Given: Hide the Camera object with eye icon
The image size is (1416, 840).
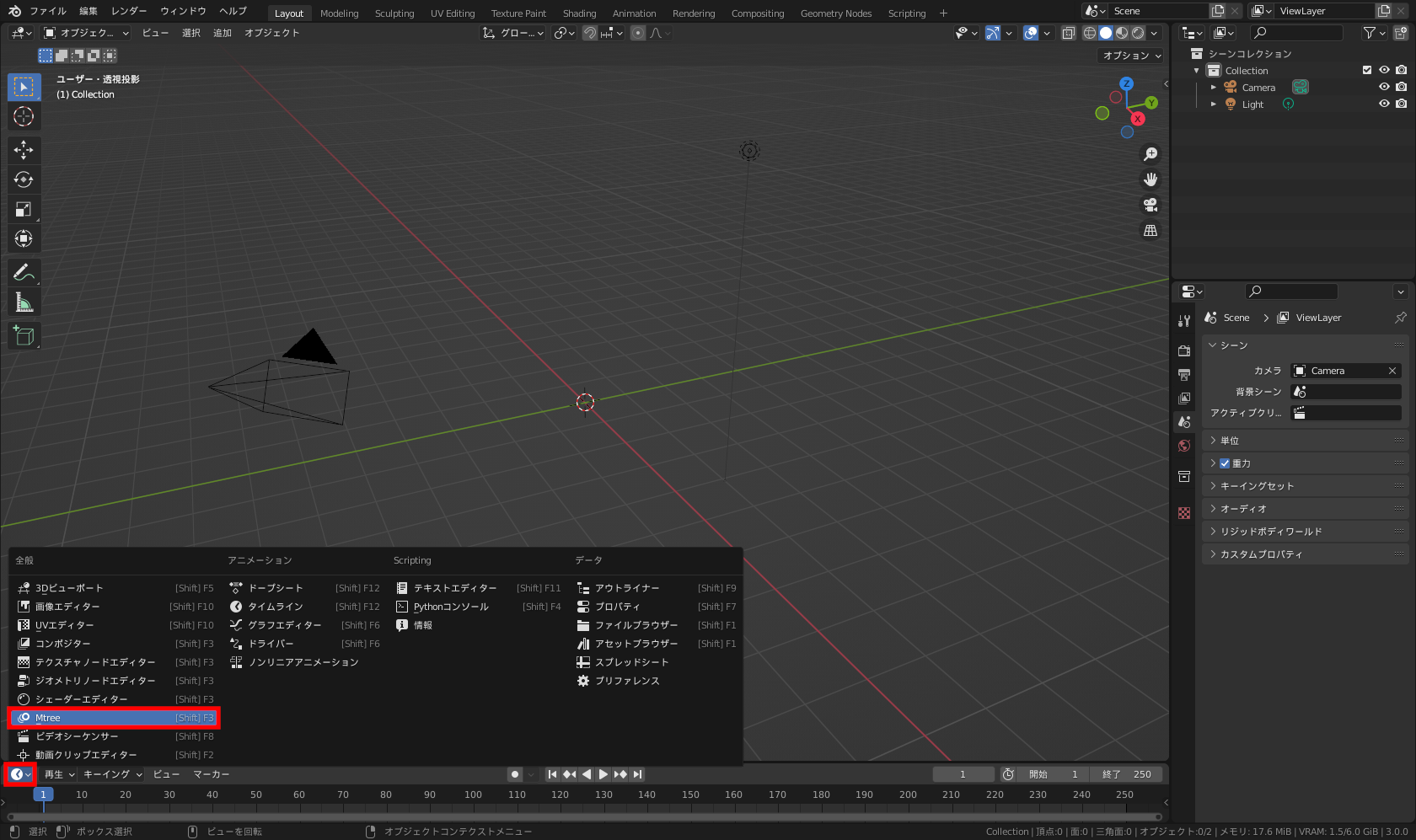Looking at the screenshot, I should pyautogui.click(x=1384, y=87).
